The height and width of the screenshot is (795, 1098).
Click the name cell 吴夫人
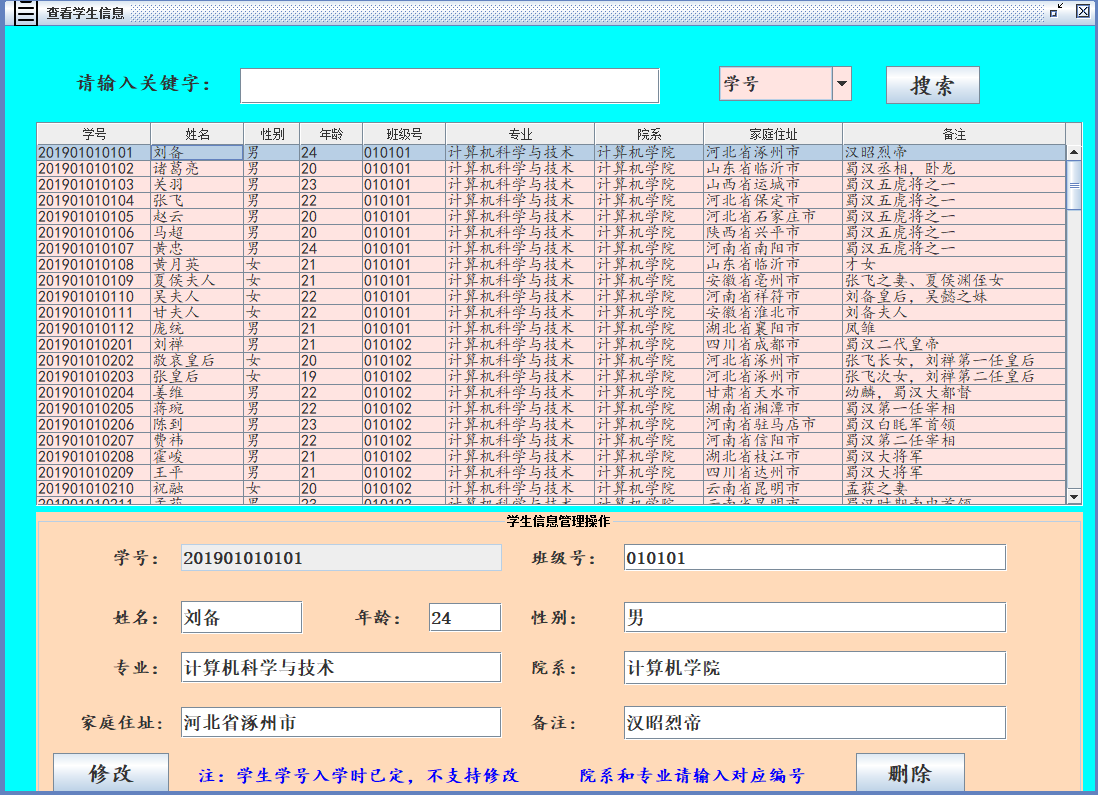click(x=197, y=297)
